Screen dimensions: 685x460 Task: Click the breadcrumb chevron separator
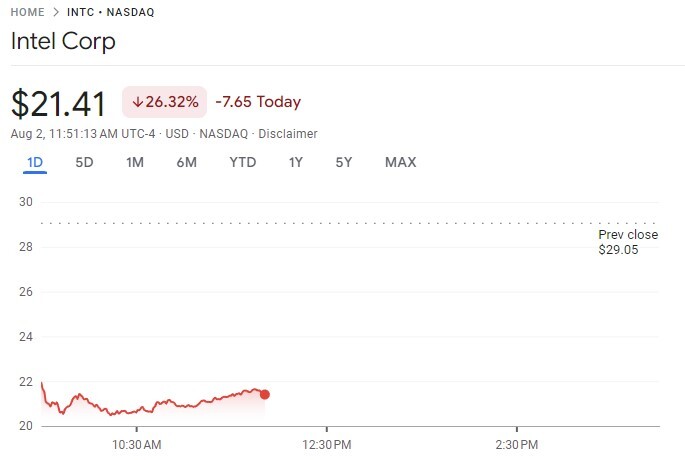(x=57, y=12)
